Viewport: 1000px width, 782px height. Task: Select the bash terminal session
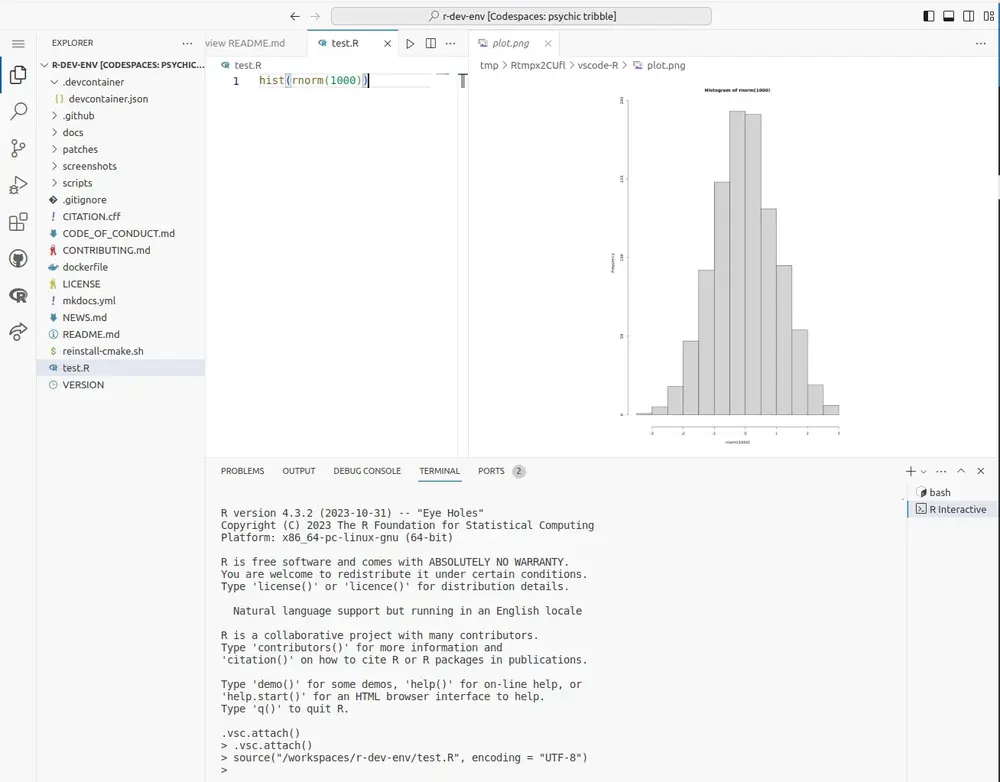[x=939, y=492]
